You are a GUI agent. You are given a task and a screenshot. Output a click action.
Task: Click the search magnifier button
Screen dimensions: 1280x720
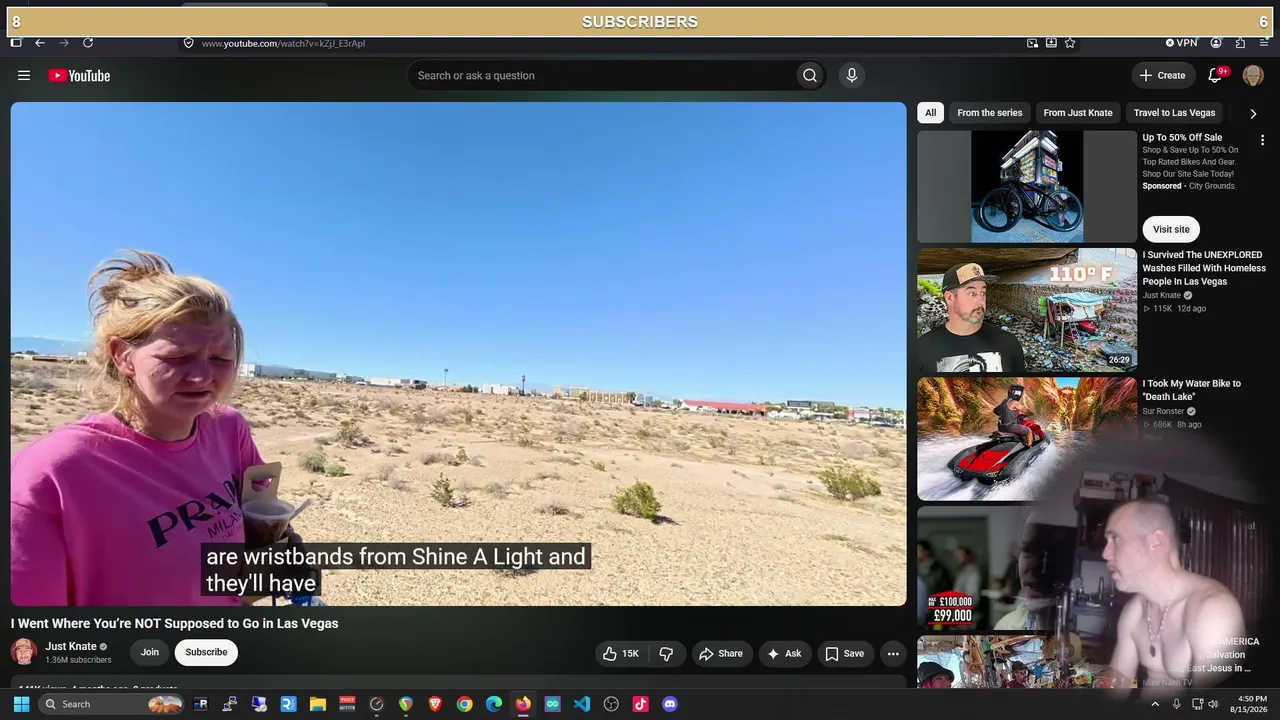810,75
